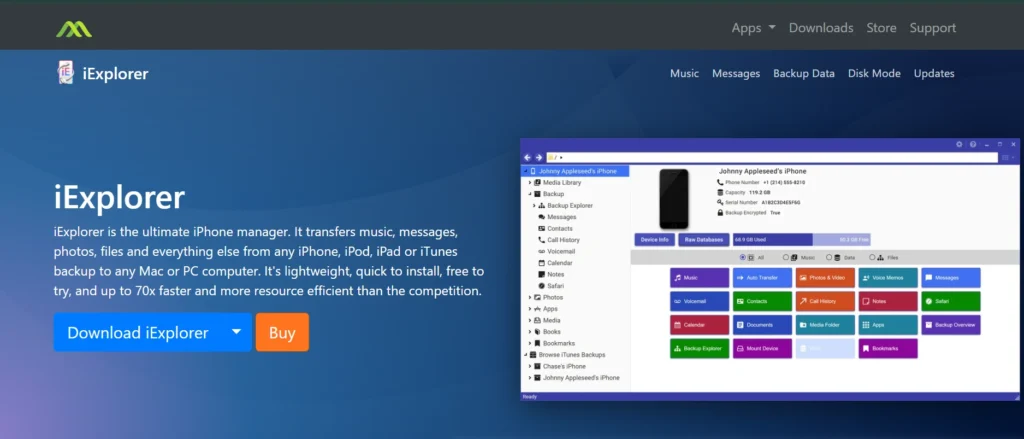Open the green Contacts tile
1024x439 pixels.
762,301
